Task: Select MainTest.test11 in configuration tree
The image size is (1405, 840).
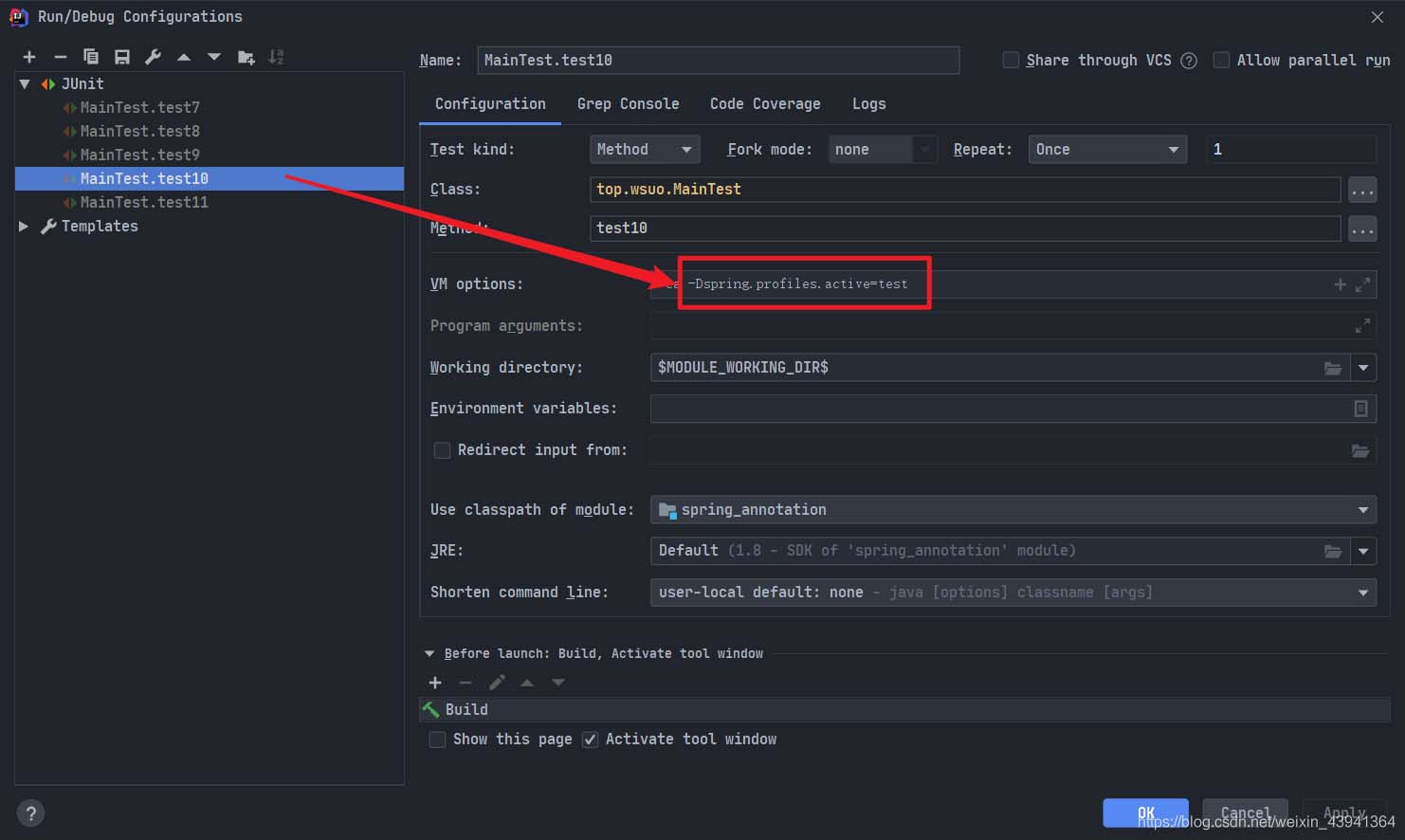Action: (x=144, y=202)
